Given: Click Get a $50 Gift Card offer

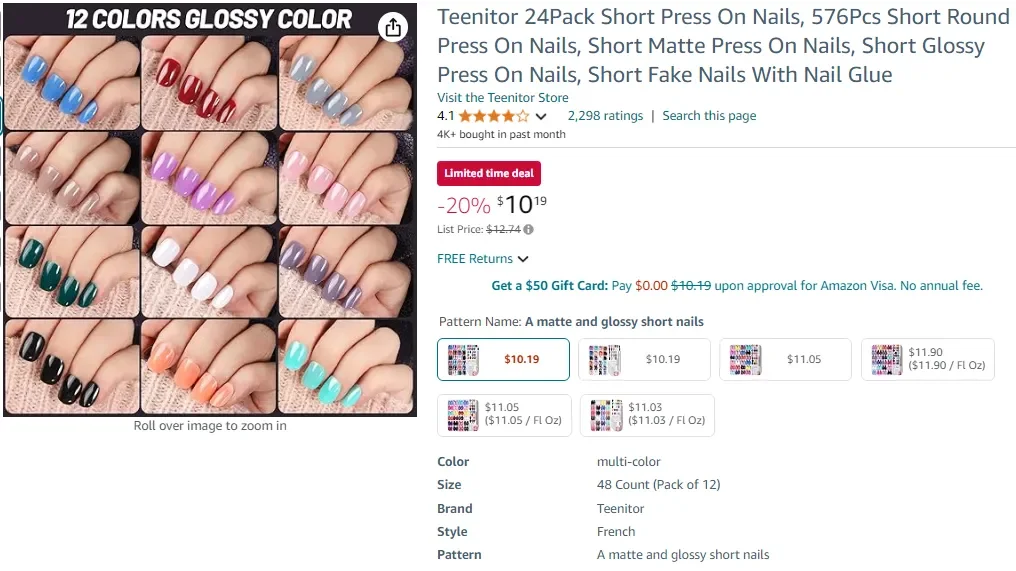Looking at the screenshot, I should coord(549,286).
